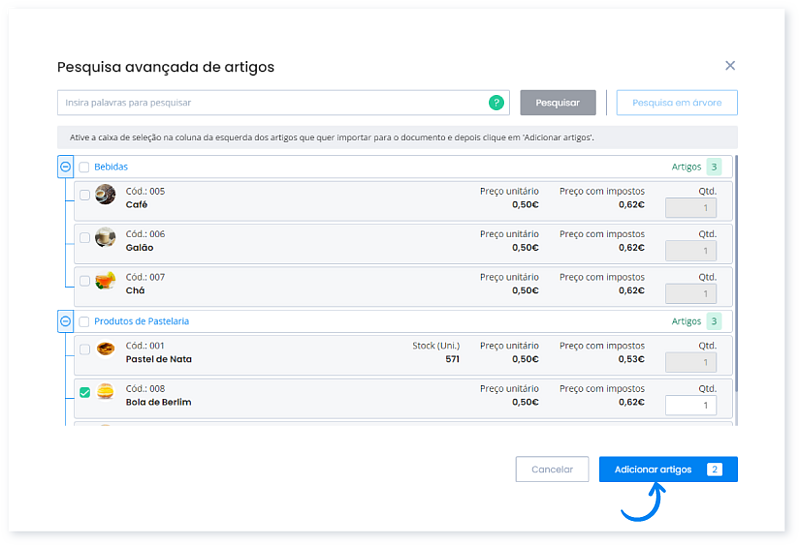Uncheck the Bola de Berlim checkbox
Image resolution: width=800 pixels, height=546 pixels.
(x=84, y=393)
